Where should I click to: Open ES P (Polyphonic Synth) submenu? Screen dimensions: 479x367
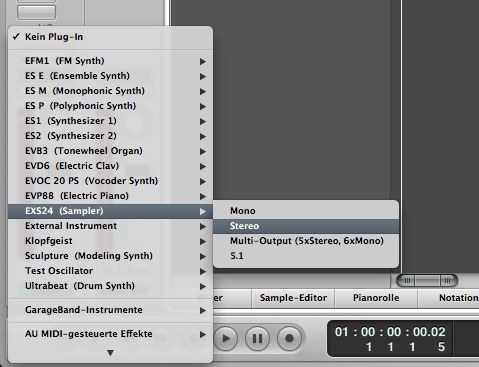110,106
